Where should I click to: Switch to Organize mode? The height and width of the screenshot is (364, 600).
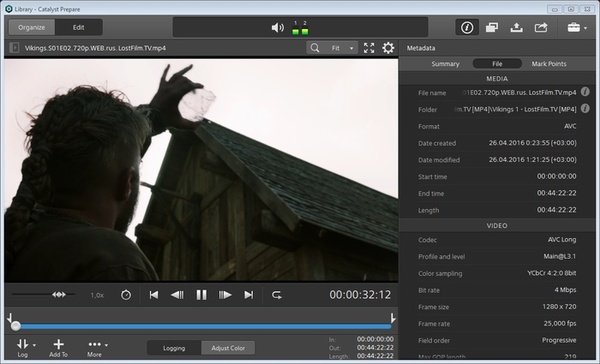(32, 28)
